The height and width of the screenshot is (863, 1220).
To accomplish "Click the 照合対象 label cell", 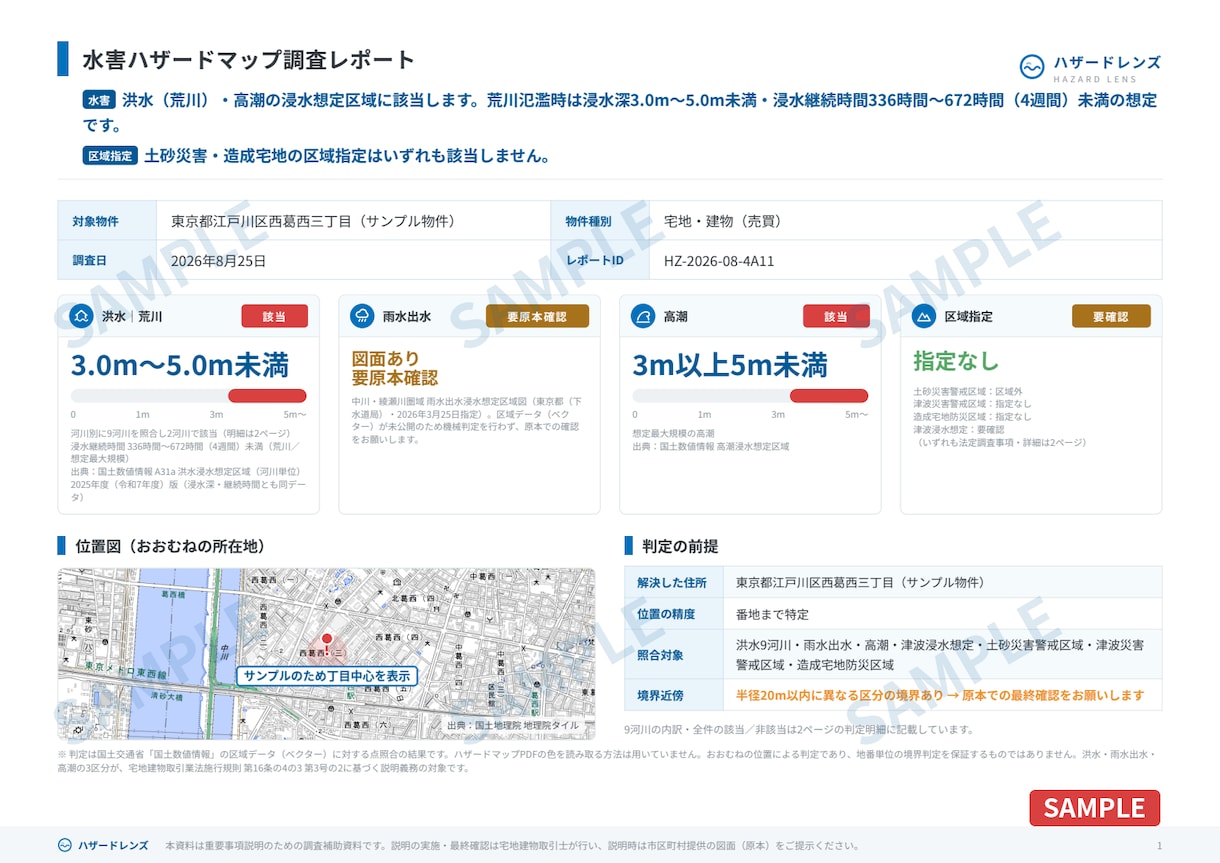I will pyautogui.click(x=673, y=654).
